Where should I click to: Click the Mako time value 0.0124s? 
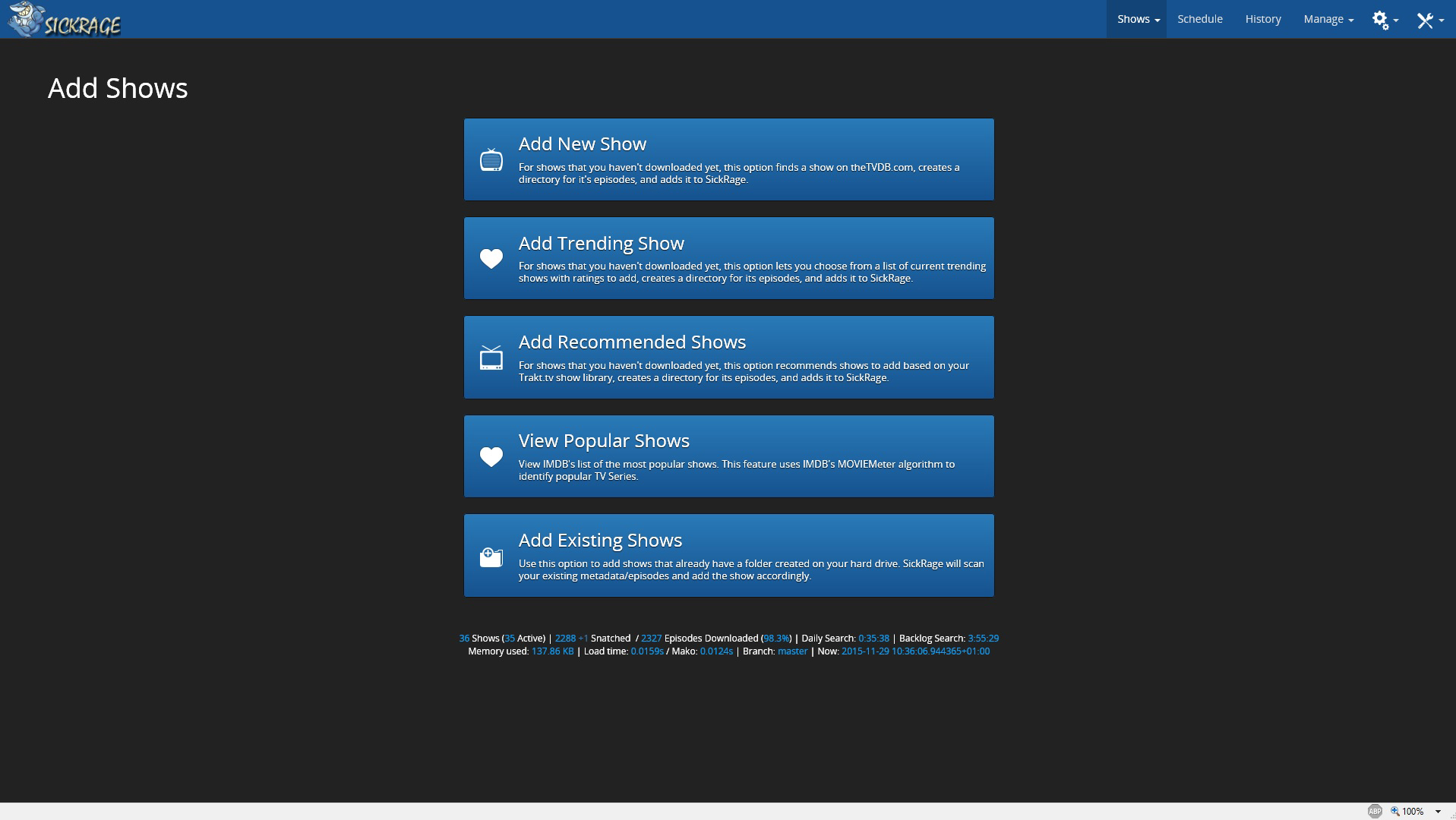point(716,651)
